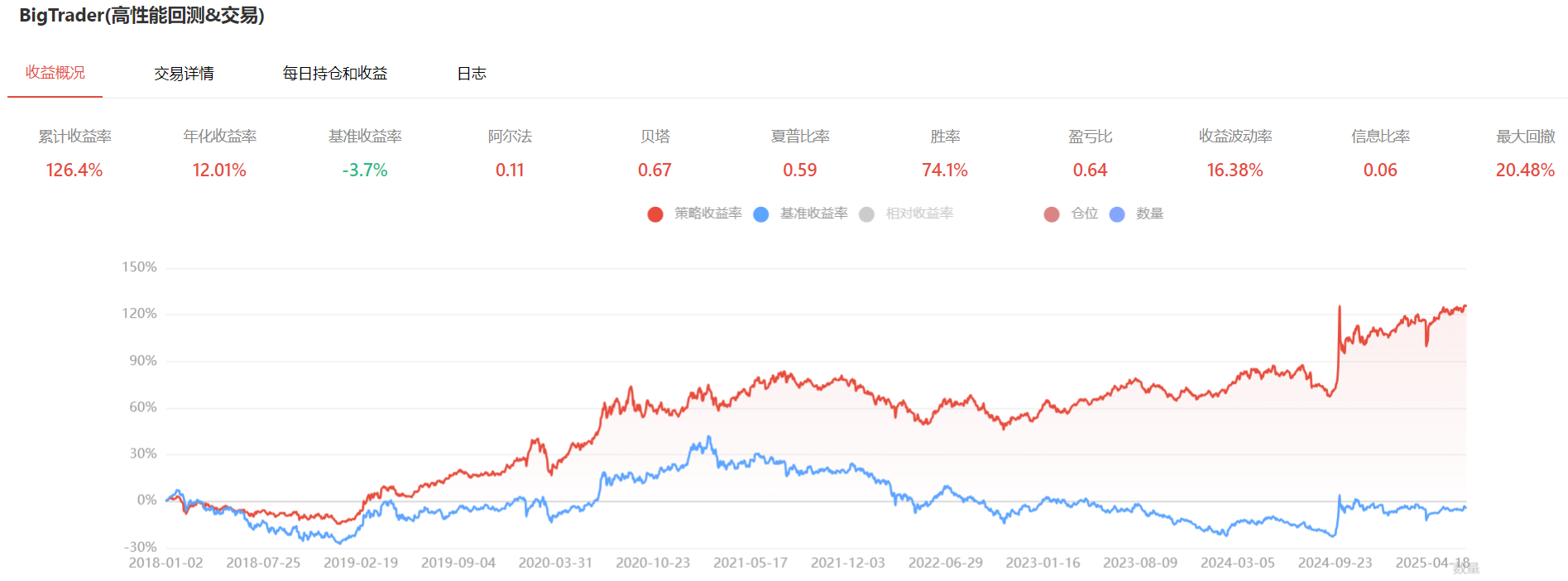The height and width of the screenshot is (581, 1568).
Task: Select the 胜率 value 74.1%
Action: click(x=945, y=170)
